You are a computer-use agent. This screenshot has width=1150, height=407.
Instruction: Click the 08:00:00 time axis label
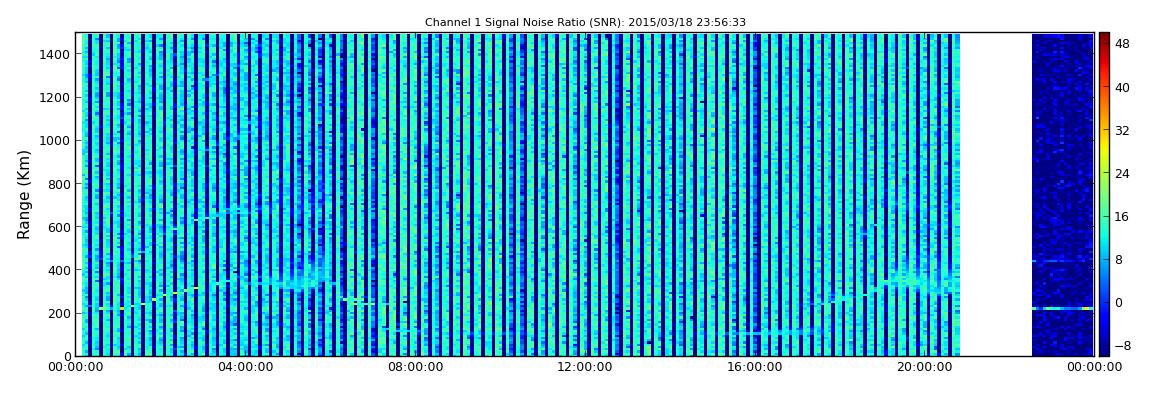417,367
